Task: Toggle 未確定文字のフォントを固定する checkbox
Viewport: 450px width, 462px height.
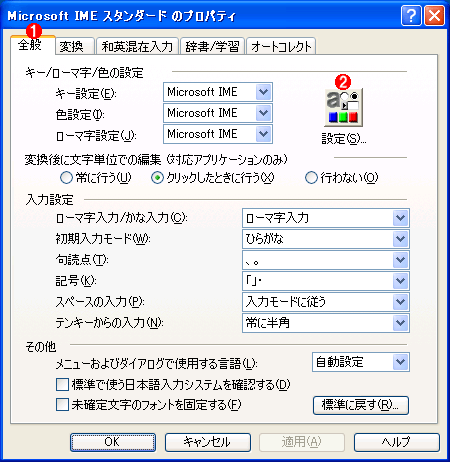Action: pos(62,405)
